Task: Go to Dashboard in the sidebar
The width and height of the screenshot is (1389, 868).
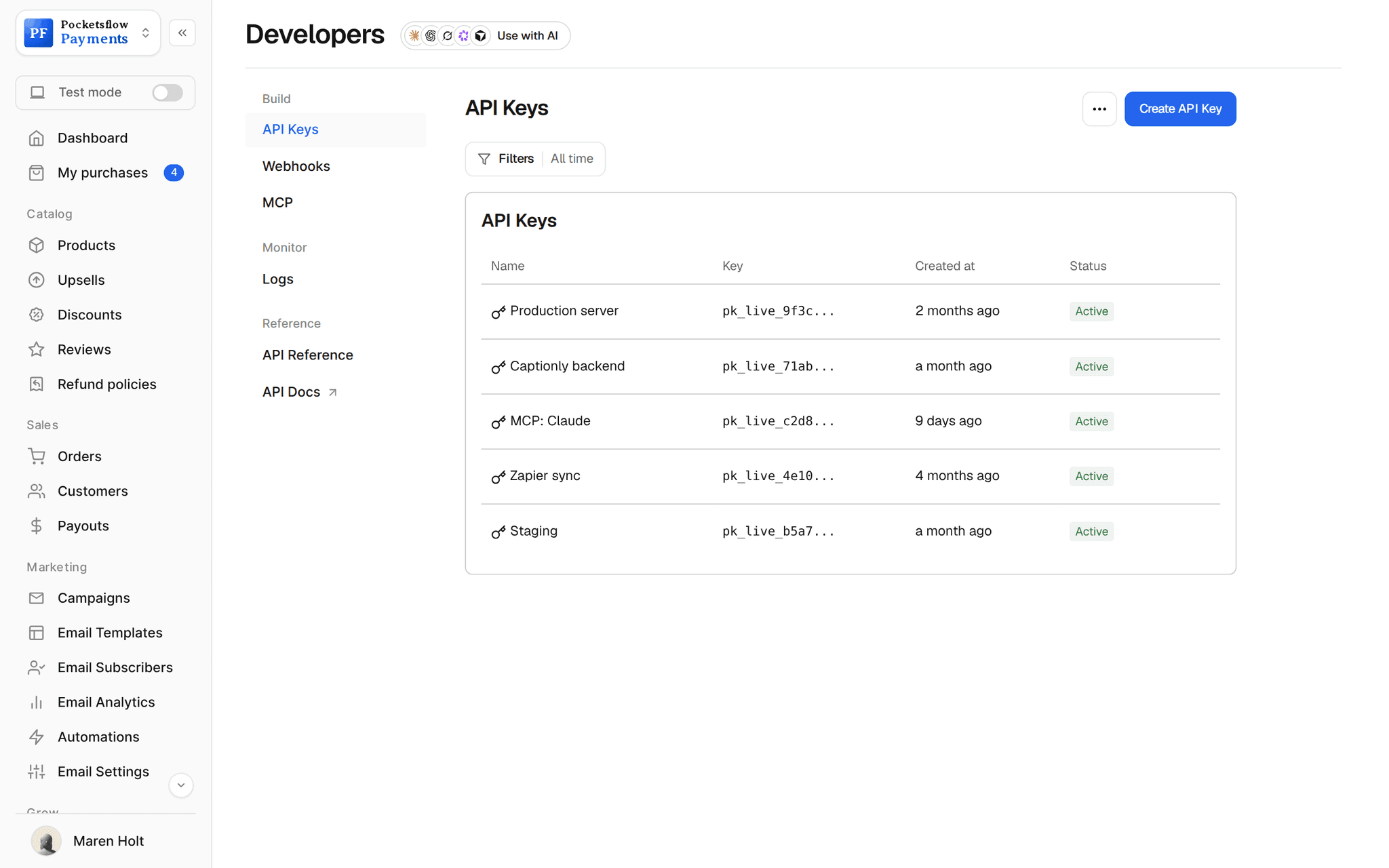Action: (x=92, y=138)
